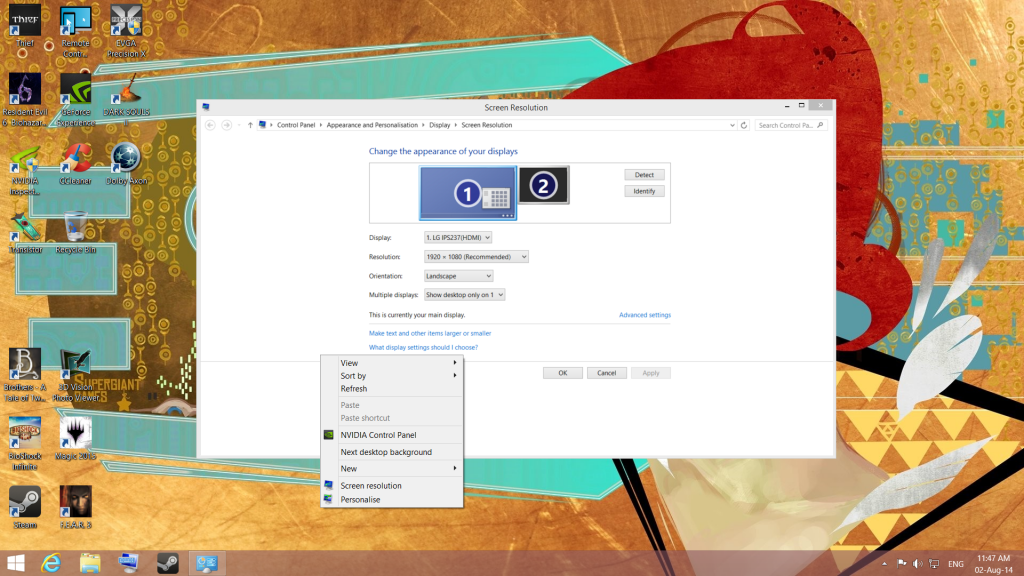Image resolution: width=1024 pixels, height=576 pixels.
Task: Launch GeForce Experience desktop icon
Action: click(x=76, y=99)
